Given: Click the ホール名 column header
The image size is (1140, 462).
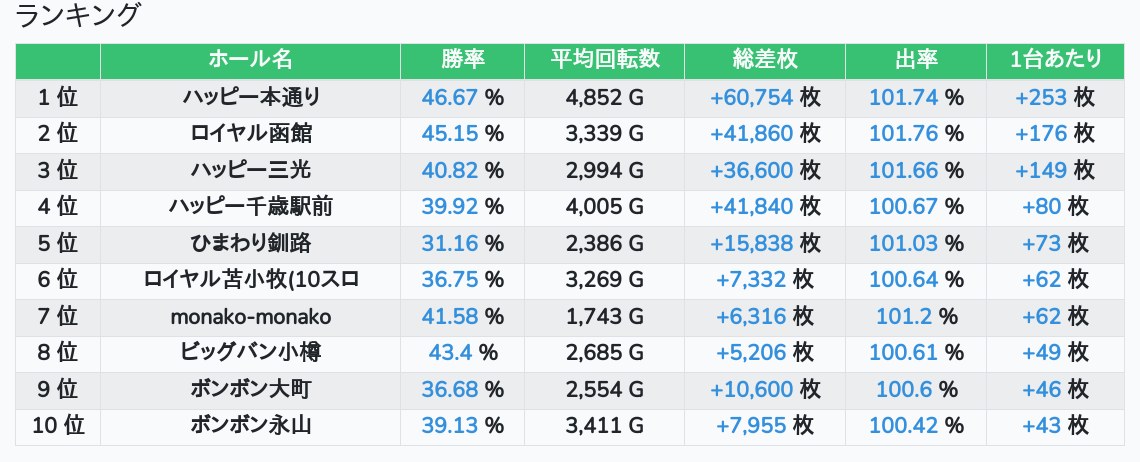Looking at the screenshot, I should 250,60.
